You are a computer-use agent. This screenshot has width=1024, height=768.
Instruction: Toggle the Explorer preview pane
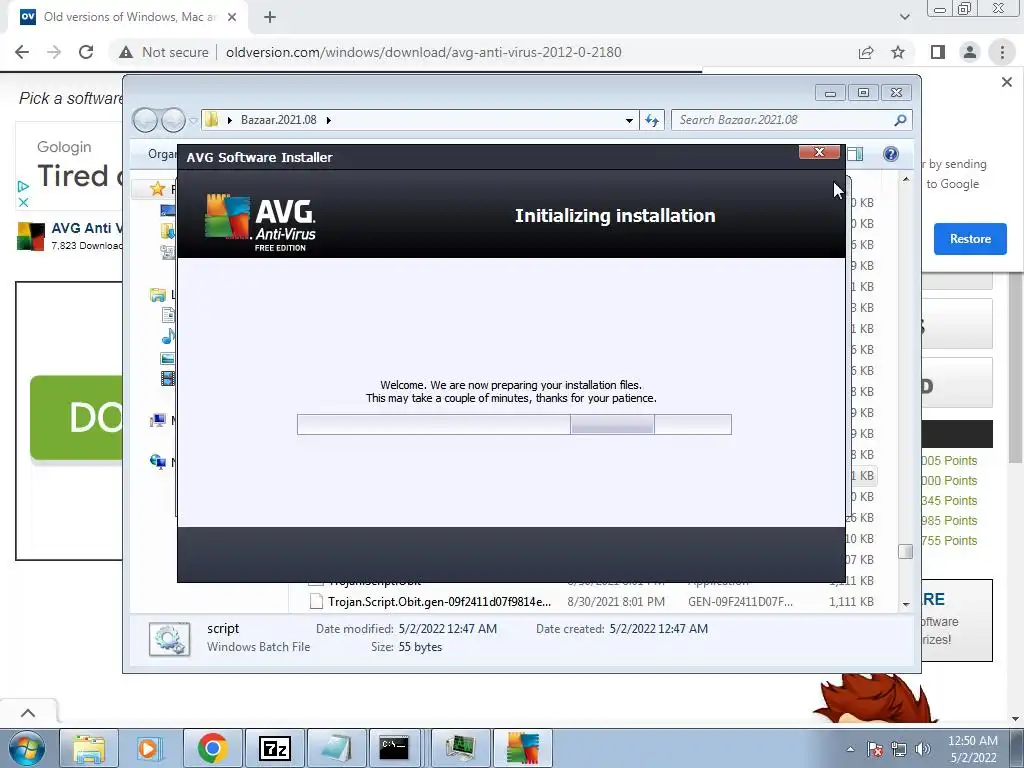(x=856, y=154)
